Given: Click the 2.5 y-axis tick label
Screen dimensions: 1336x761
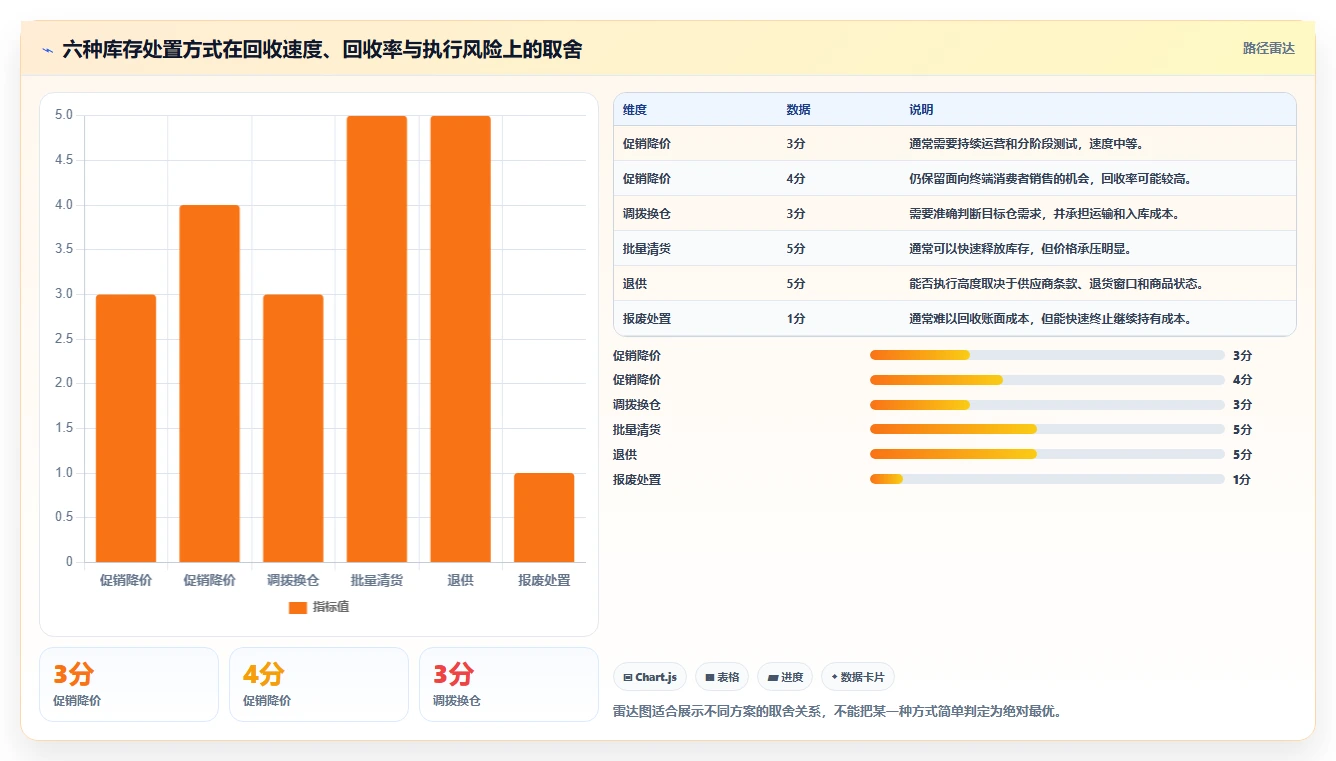Looking at the screenshot, I should tap(64, 338).
